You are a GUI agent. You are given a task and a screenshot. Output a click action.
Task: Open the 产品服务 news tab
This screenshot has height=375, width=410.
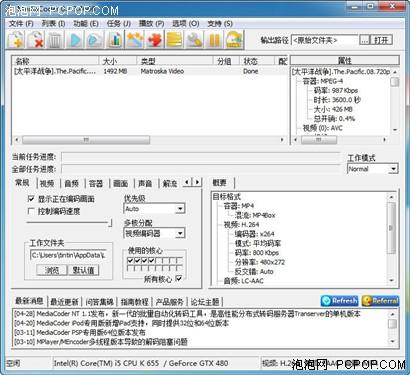(x=169, y=302)
